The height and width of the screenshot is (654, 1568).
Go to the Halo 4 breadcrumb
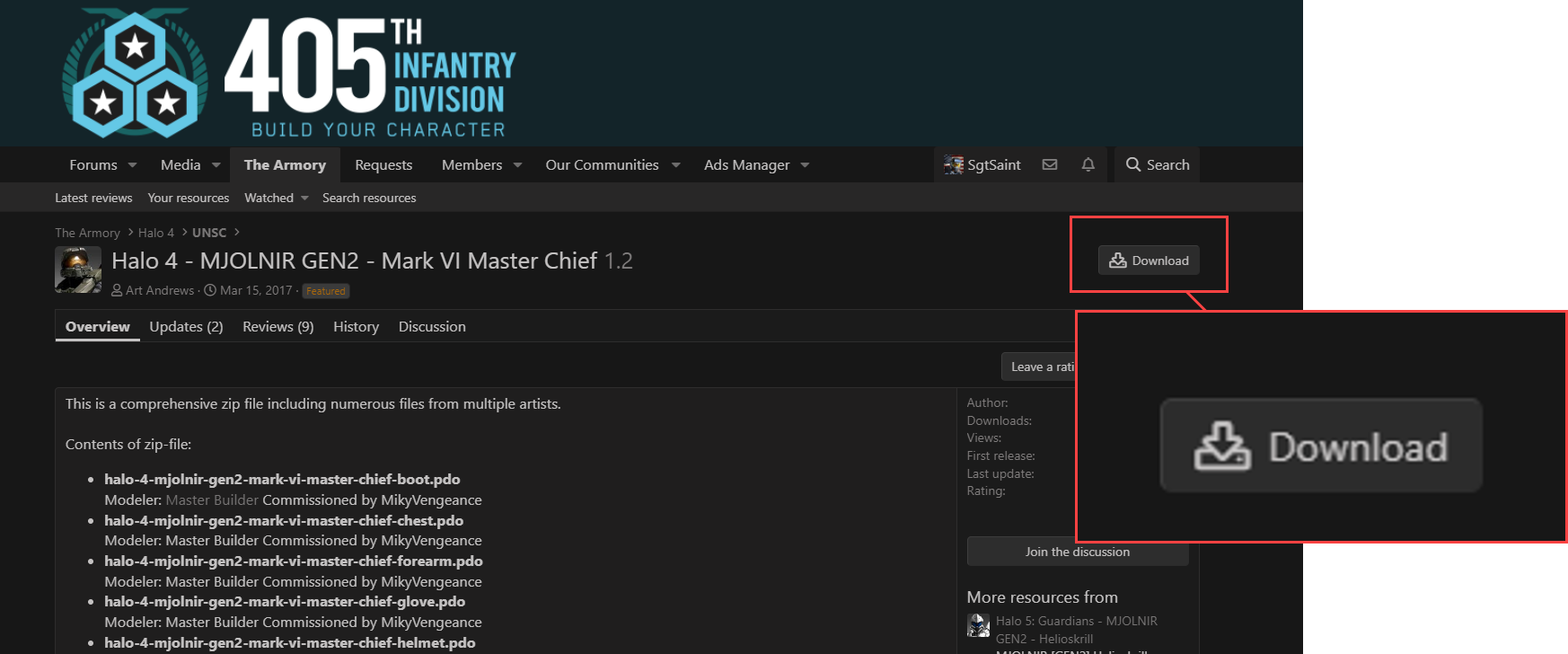[x=156, y=233]
